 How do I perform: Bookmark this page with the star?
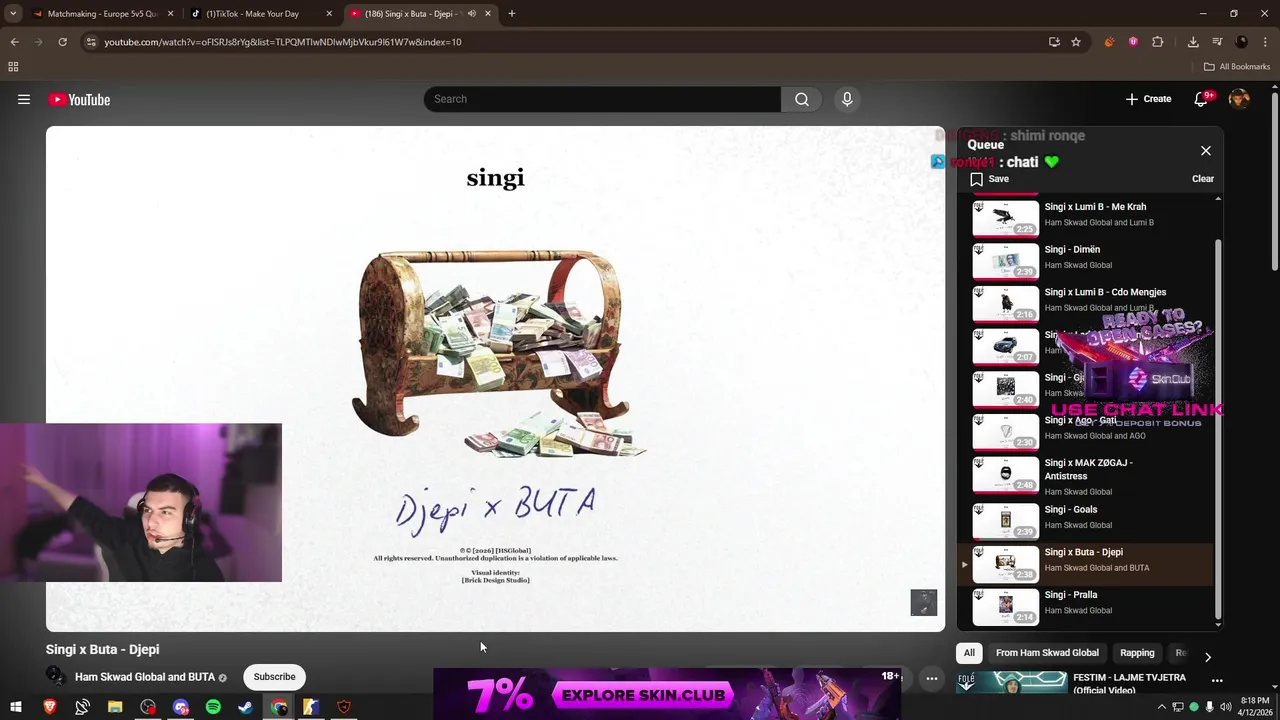(1076, 42)
